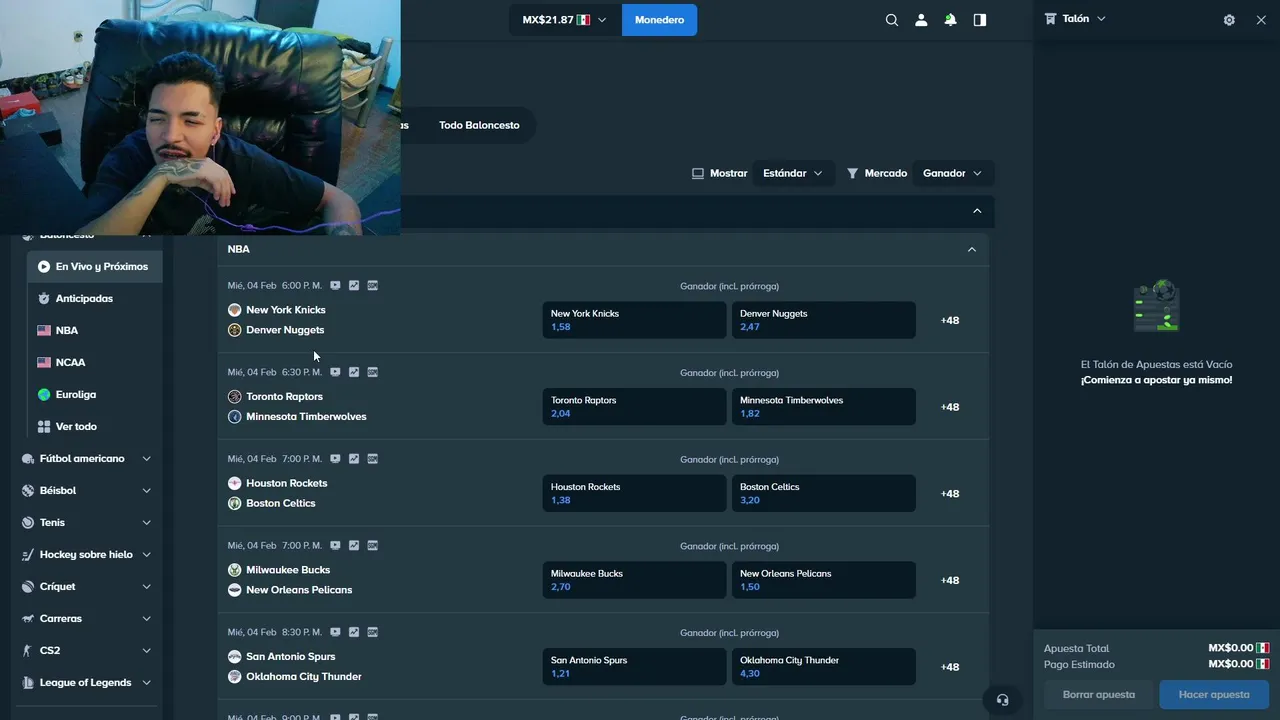Click the Hacer apuesta button

click(1214, 695)
